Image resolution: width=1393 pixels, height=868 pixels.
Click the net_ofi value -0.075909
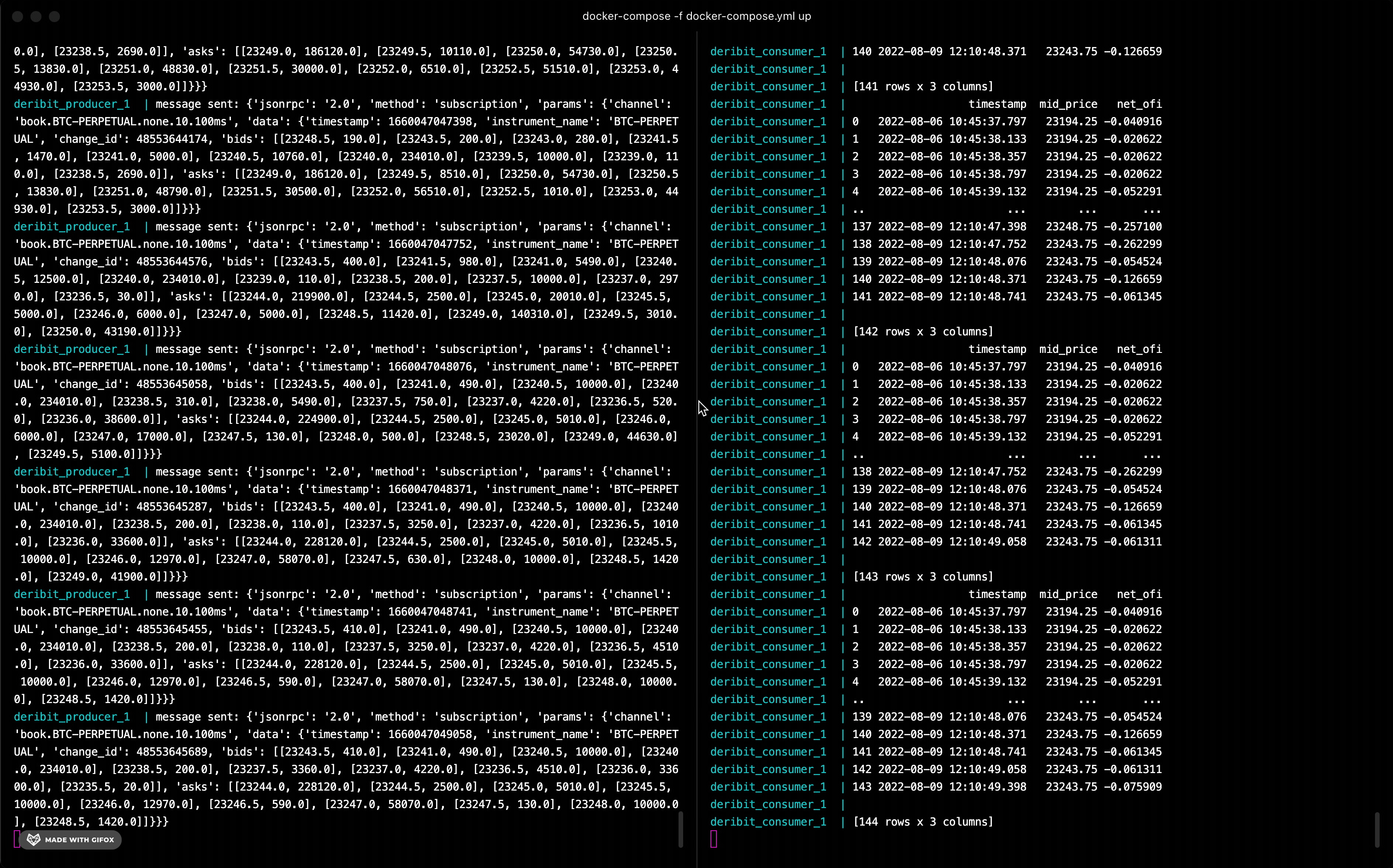tap(1132, 787)
